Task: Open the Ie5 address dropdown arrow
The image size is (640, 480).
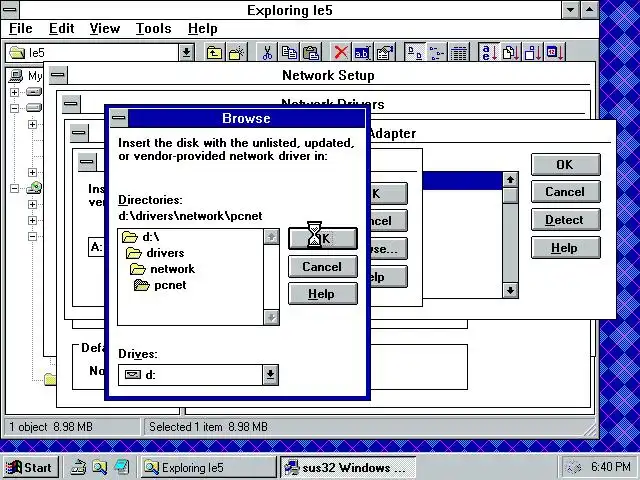Action: coord(186,53)
